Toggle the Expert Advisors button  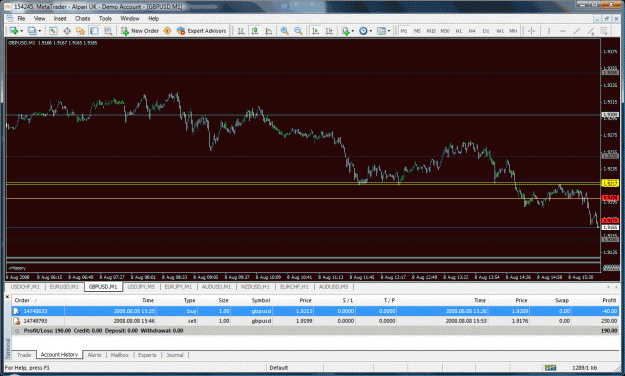[x=202, y=31]
